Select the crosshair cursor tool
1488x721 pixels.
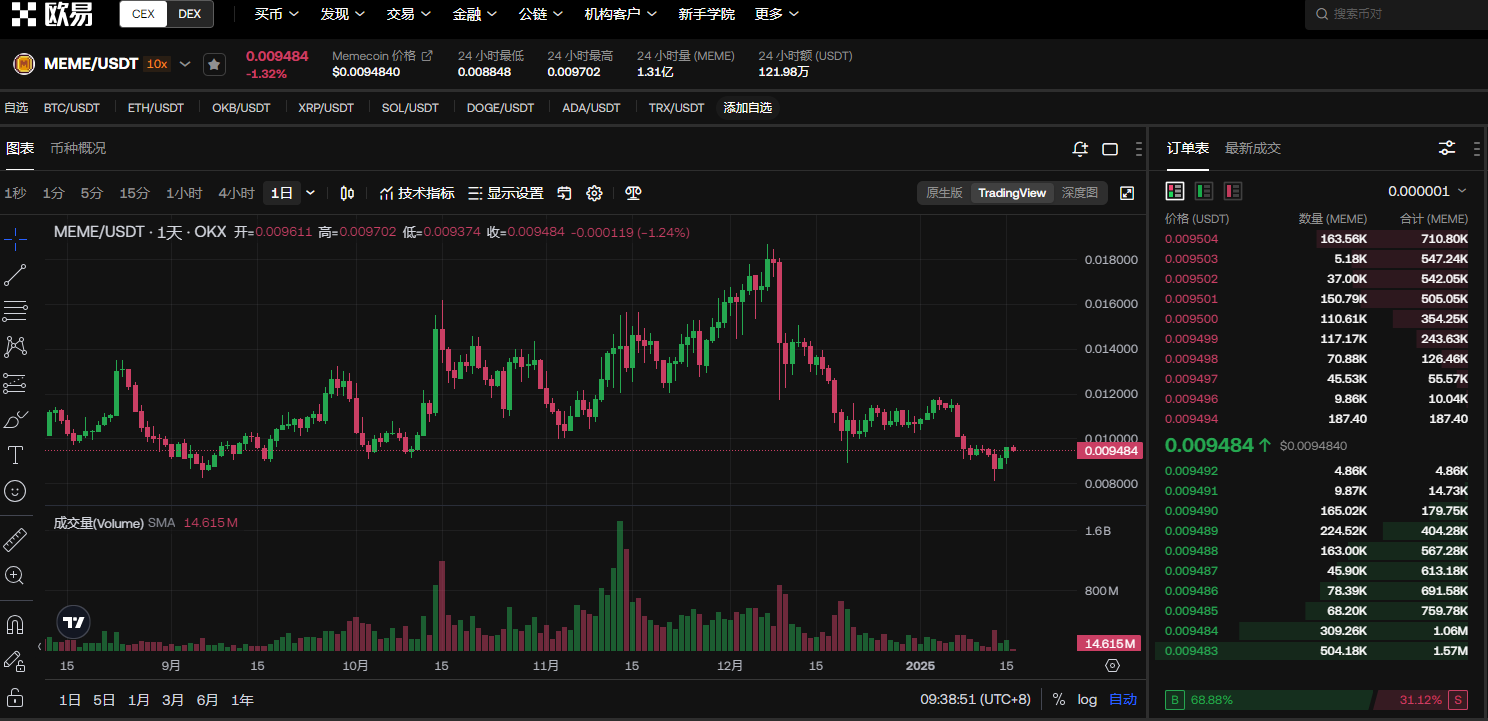(15, 238)
